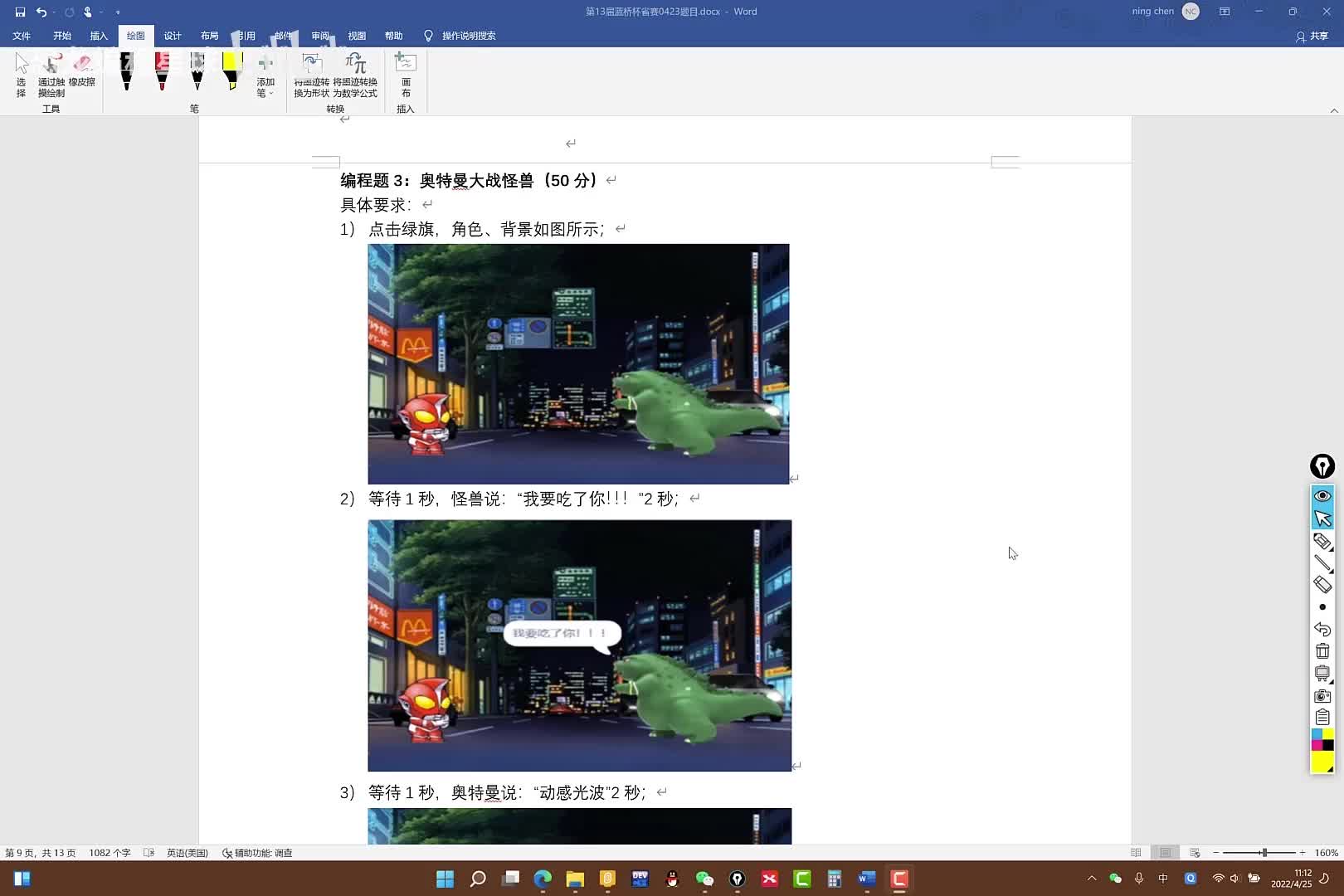
Task: Click 将墨迹转换为形状 ink to shape
Action: pyautogui.click(x=312, y=75)
